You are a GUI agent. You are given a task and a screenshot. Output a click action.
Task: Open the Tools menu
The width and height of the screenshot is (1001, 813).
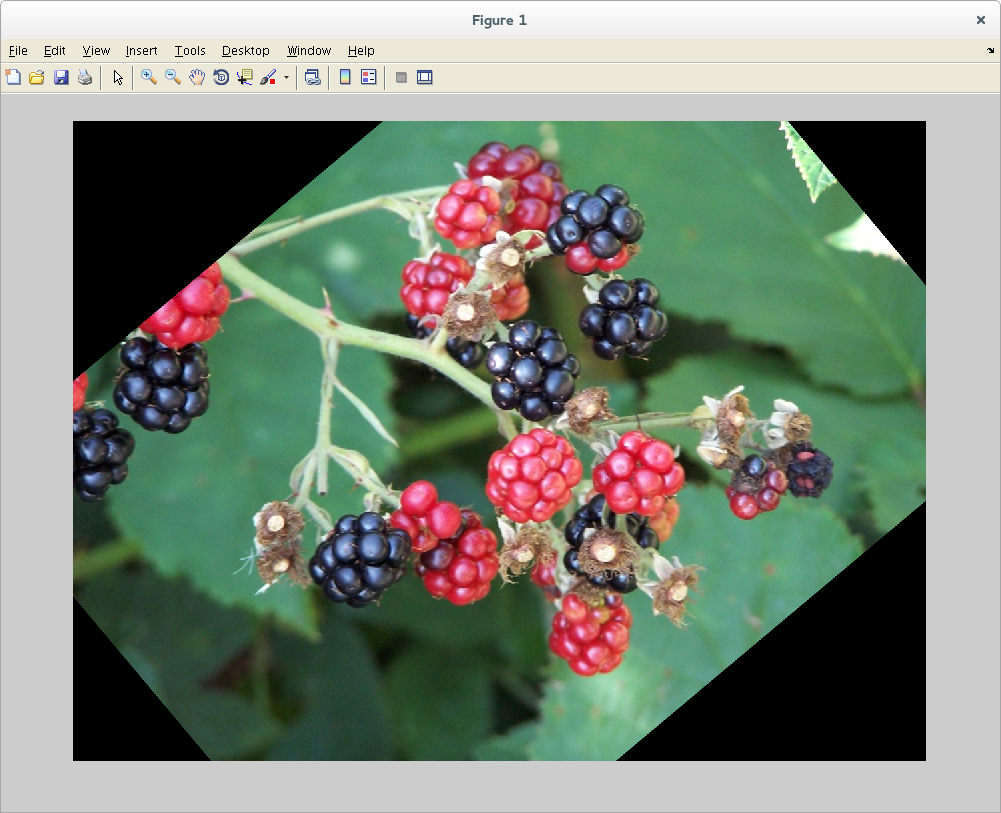[190, 51]
